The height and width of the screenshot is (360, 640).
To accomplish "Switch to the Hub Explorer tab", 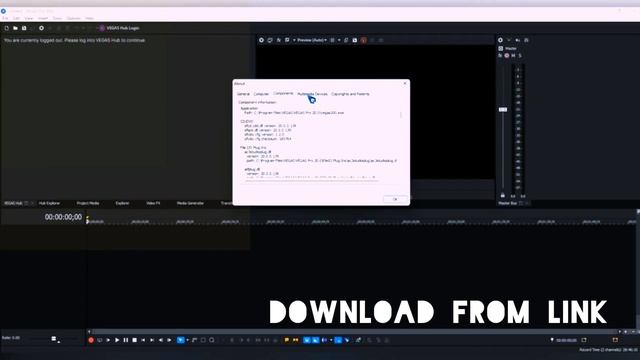I will 49,203.
